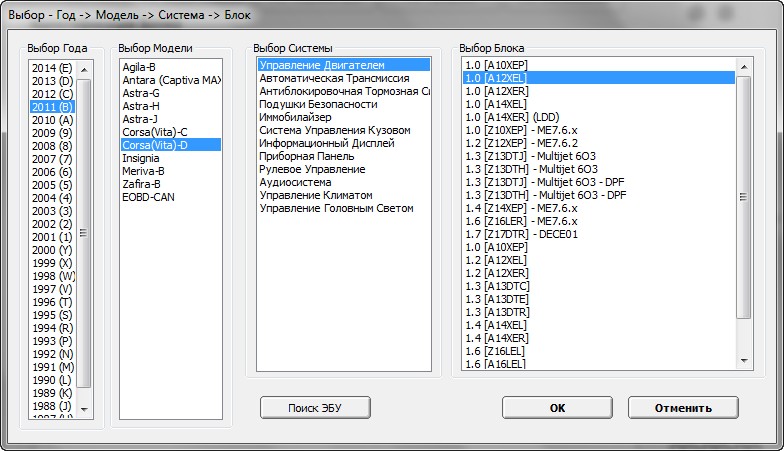The image size is (784, 451).
Task: Select system Иммобилайзер
Action: [x=344, y=117]
